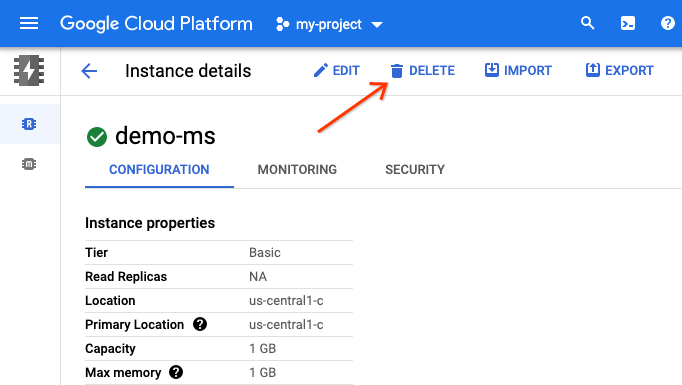Open the my-project project picker

pyautogui.click(x=329, y=24)
